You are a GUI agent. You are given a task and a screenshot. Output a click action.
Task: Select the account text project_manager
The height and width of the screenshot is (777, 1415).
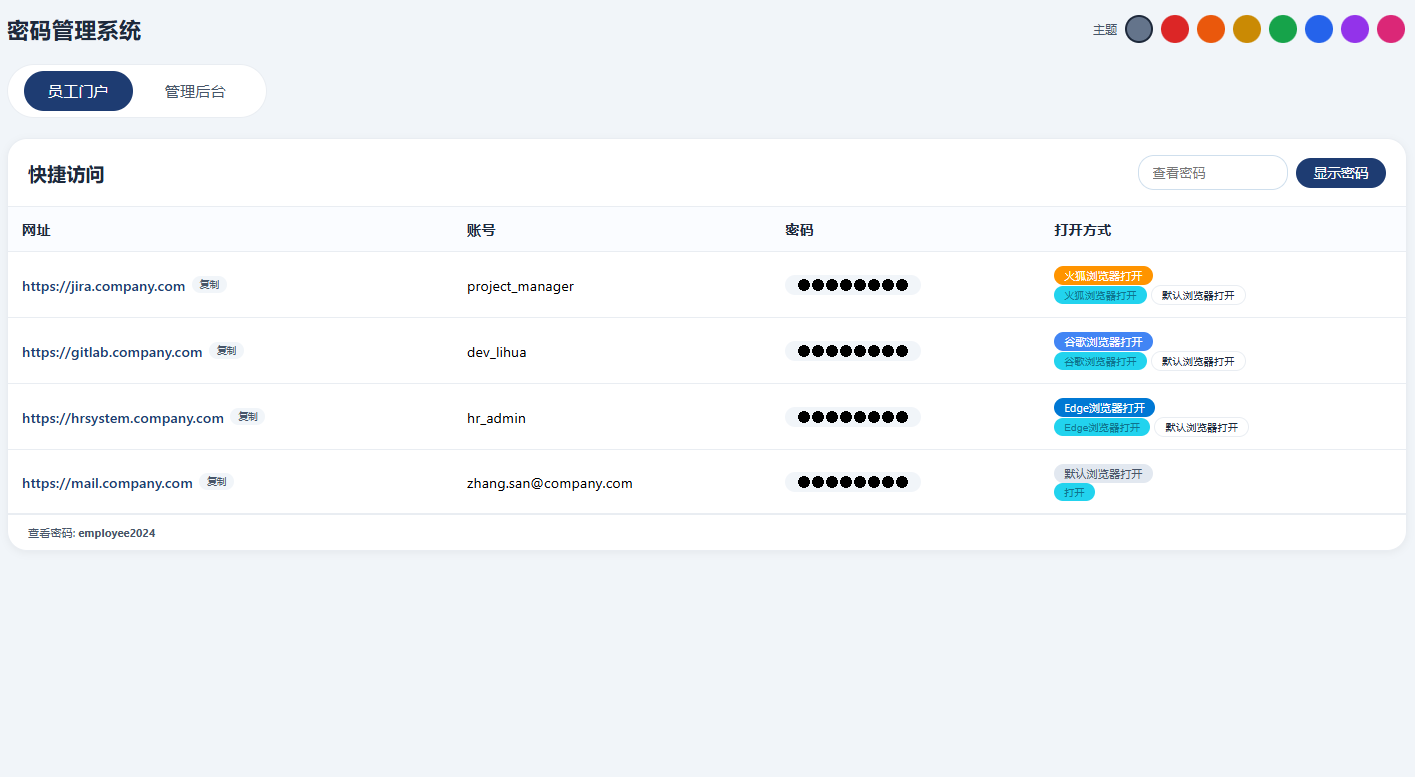coord(520,286)
